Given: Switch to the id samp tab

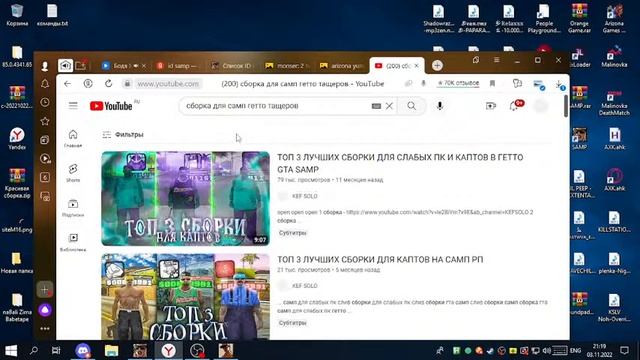Looking at the screenshot, I should (x=178, y=66).
